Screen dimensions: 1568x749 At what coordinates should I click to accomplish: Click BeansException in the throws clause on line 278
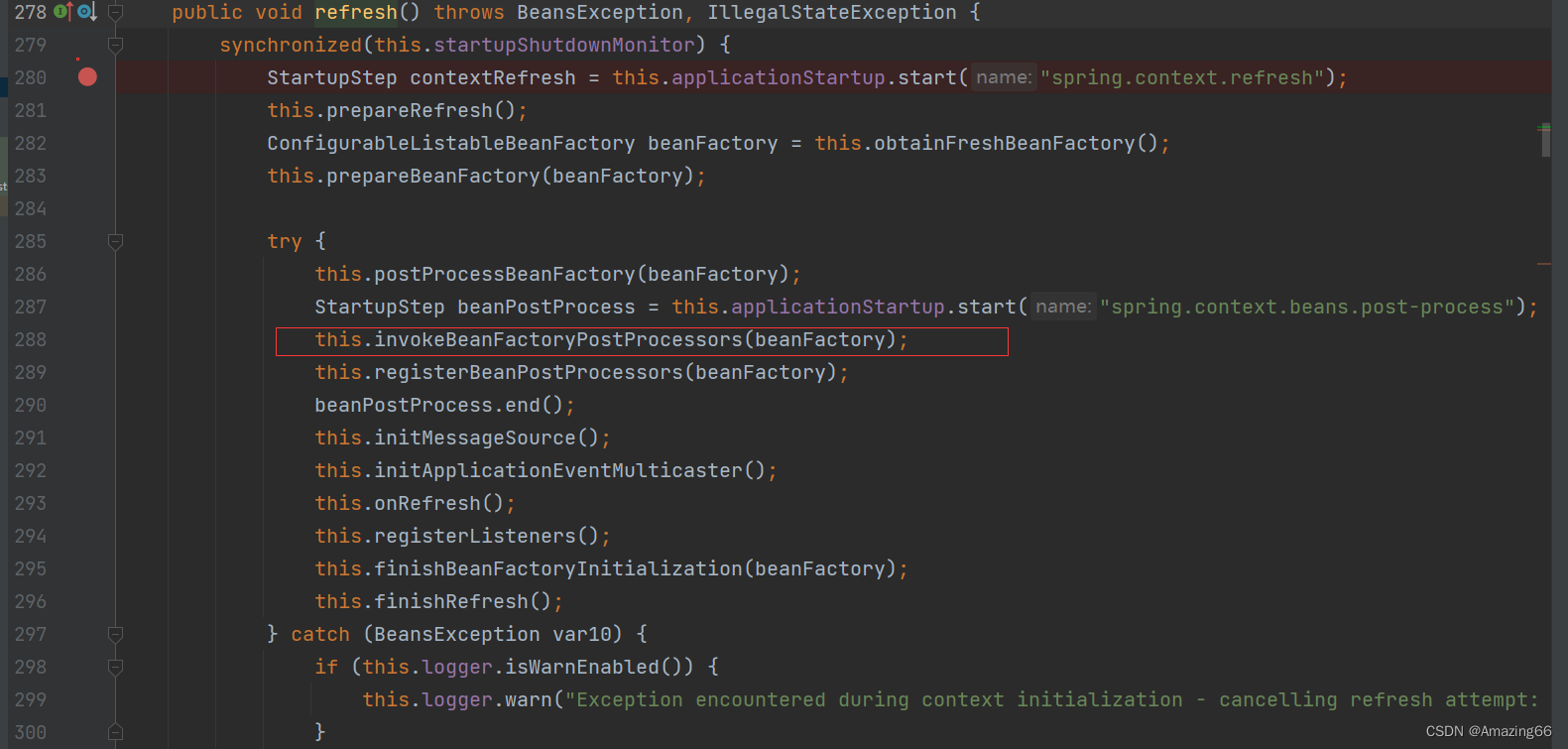[600, 12]
